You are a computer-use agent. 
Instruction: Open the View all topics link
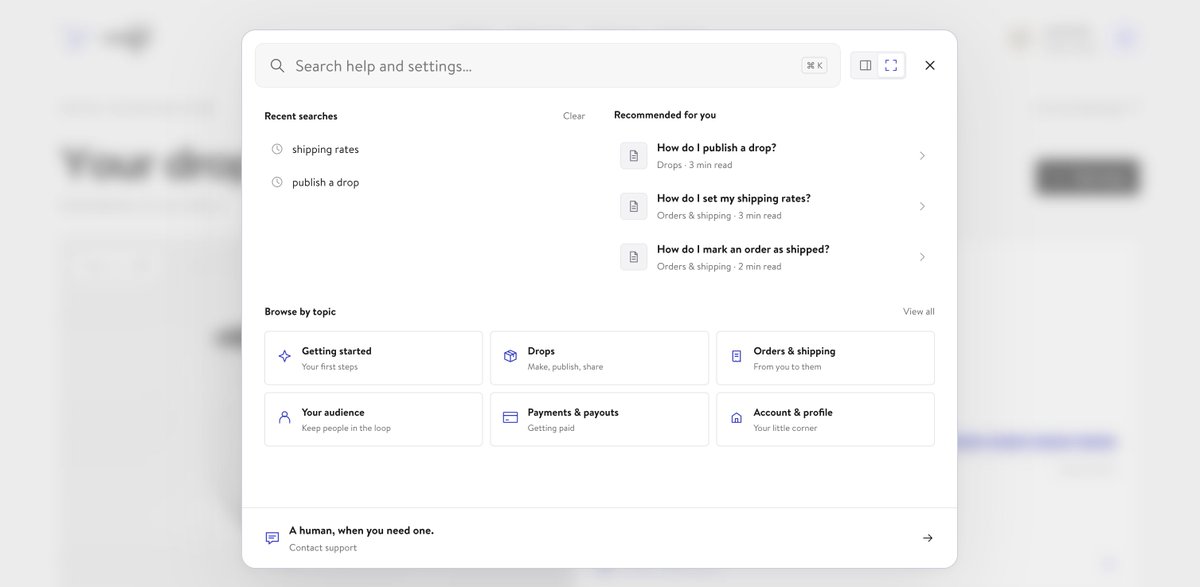coord(919,312)
